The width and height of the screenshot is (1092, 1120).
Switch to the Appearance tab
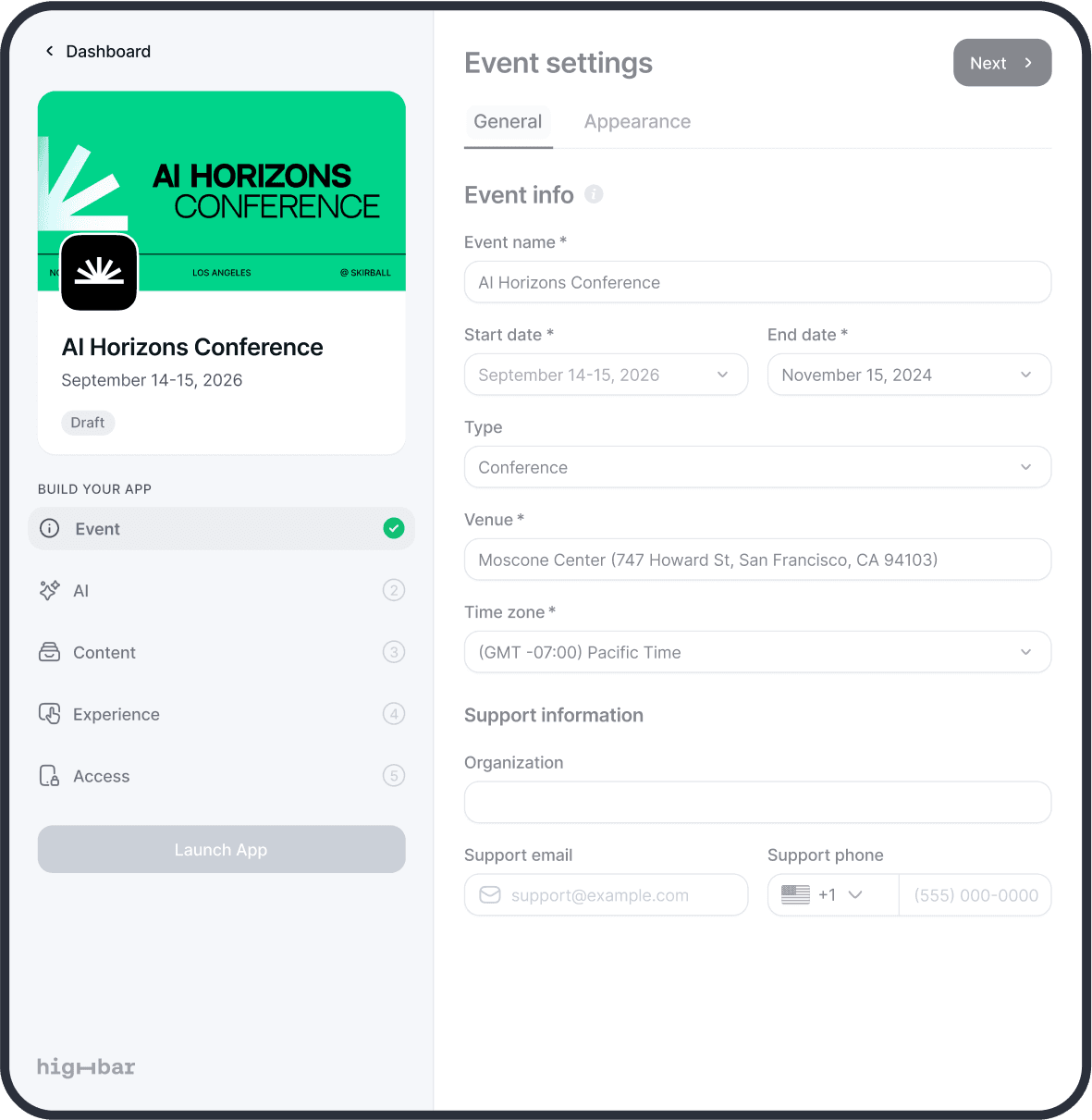[637, 121]
